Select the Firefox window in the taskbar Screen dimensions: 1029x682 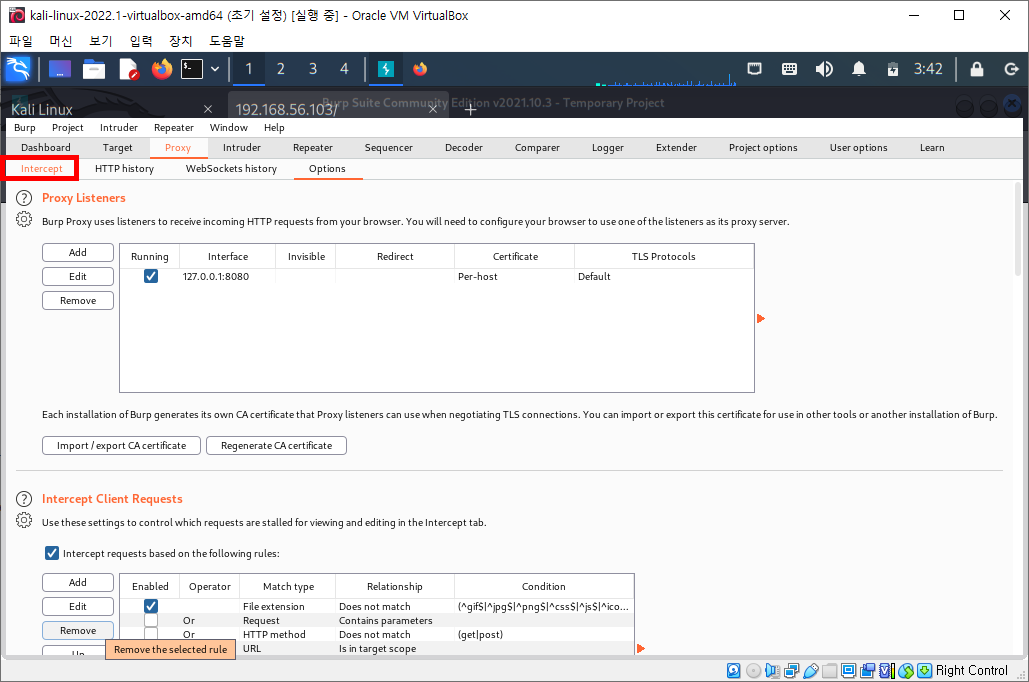click(420, 69)
